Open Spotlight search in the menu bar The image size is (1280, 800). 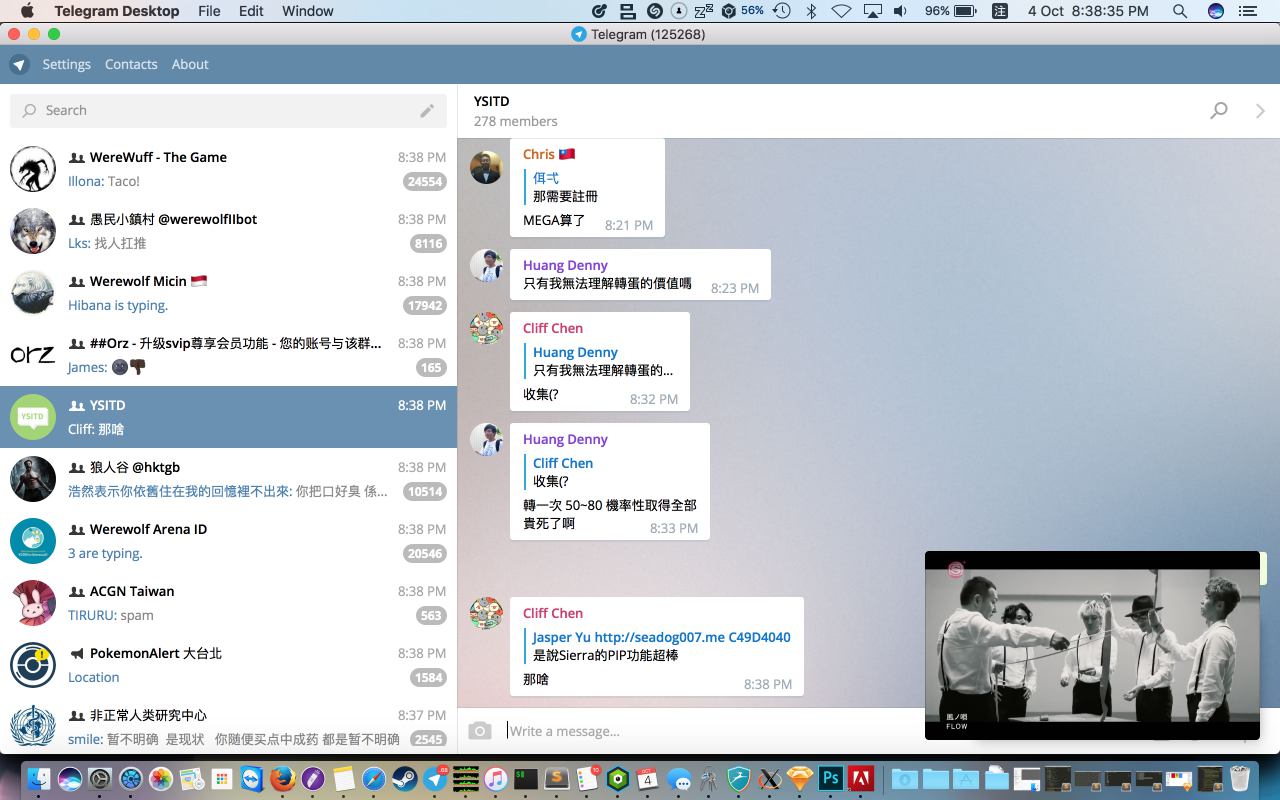click(1180, 11)
